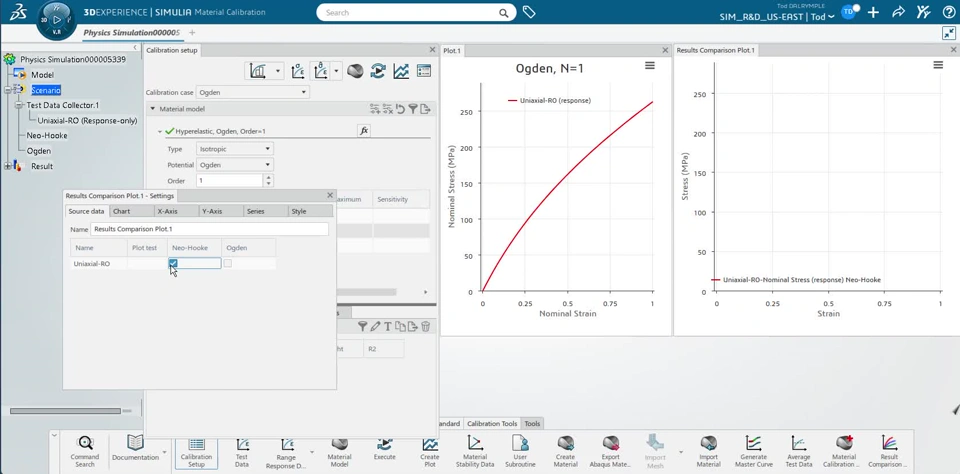Click the list view icon in Calibration setup toolbar
The image size is (960, 474).
pos(424,72)
